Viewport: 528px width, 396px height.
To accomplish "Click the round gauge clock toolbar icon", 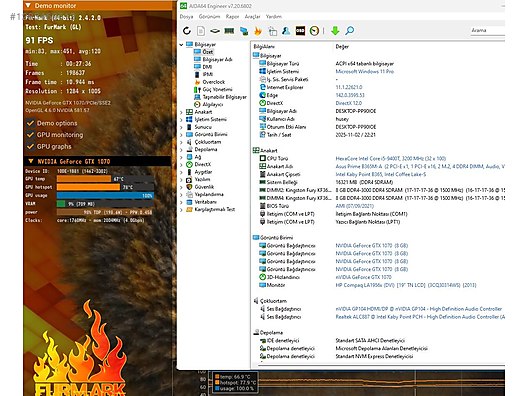I will click(314, 31).
